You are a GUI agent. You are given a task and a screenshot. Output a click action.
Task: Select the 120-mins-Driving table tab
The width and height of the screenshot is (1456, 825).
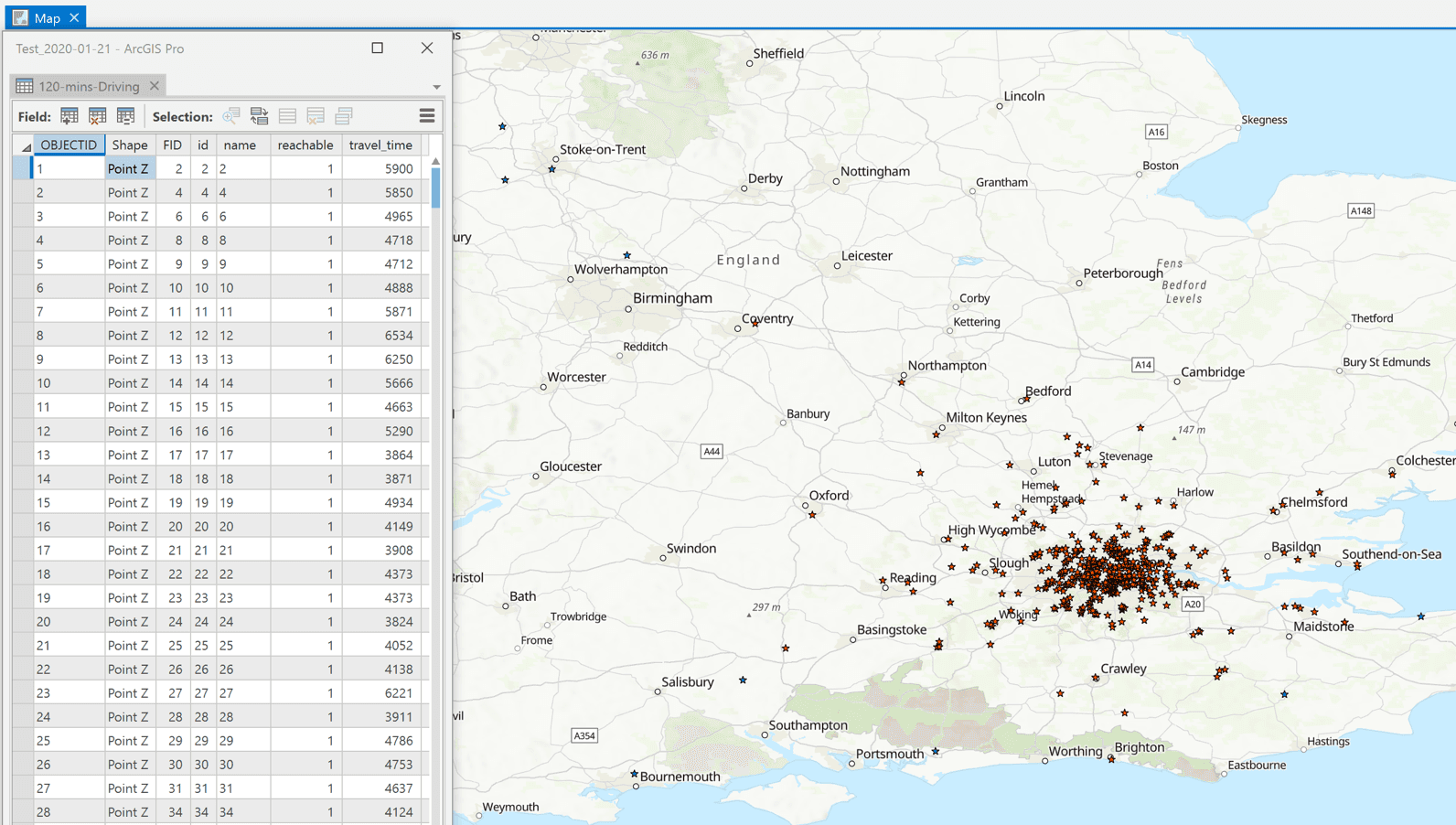point(88,86)
